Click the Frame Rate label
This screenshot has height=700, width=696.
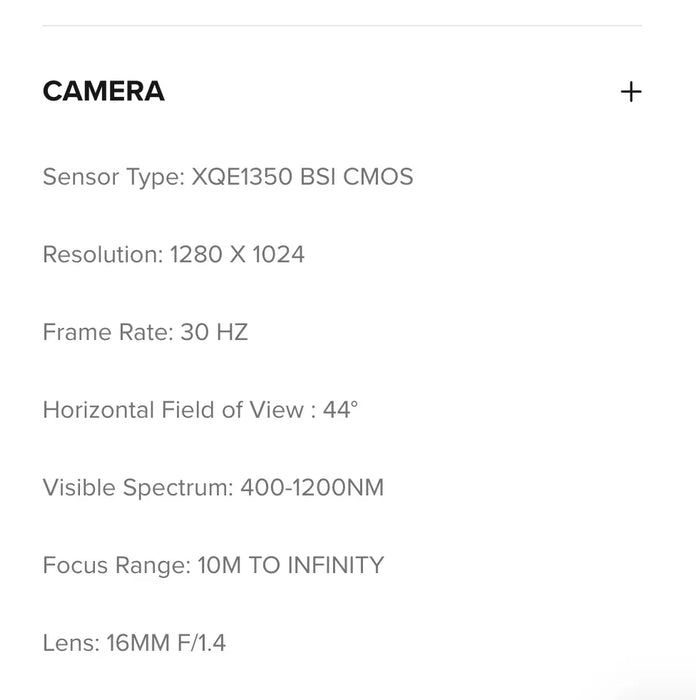pyautogui.click(x=108, y=333)
